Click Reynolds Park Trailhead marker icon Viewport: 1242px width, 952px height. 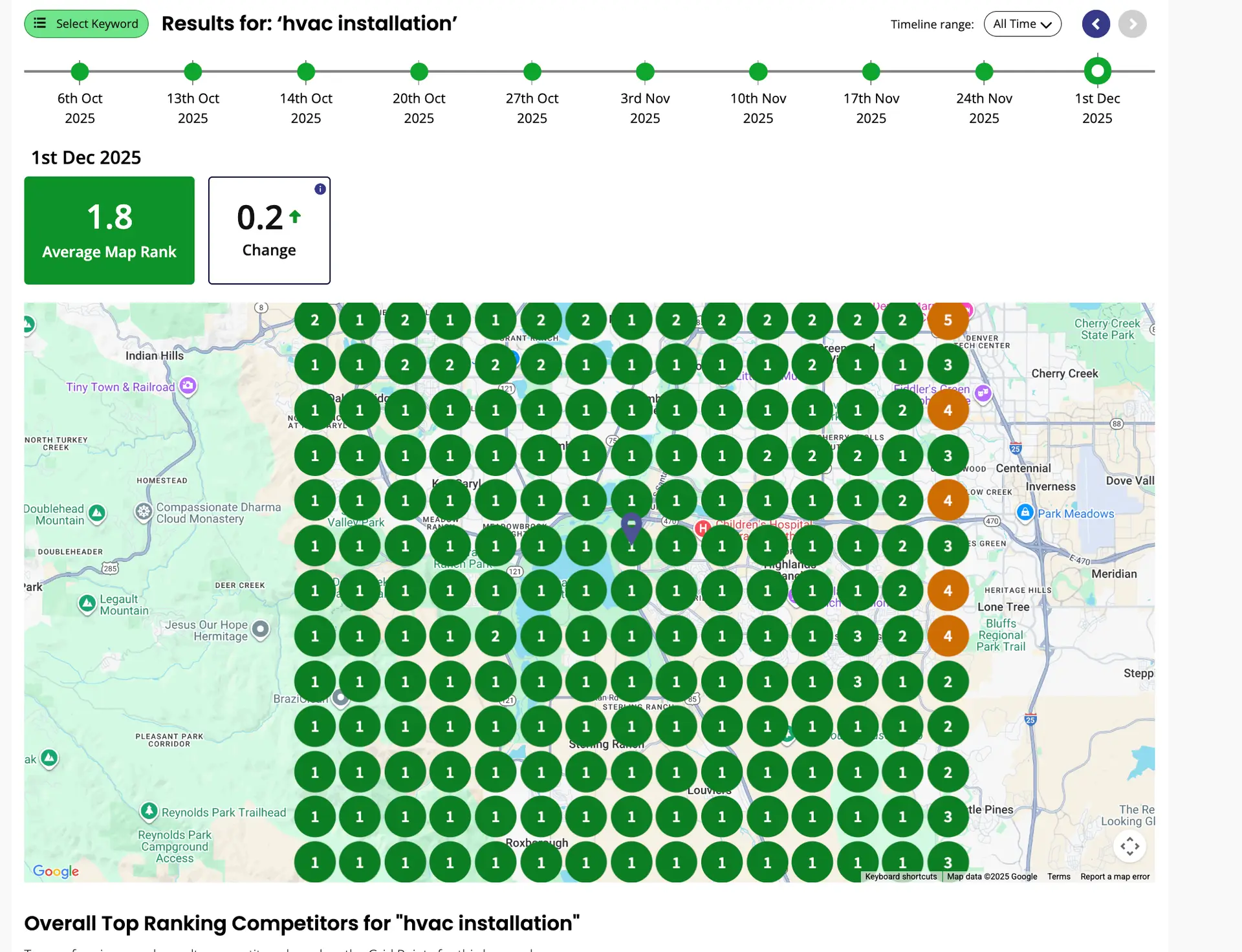149,810
